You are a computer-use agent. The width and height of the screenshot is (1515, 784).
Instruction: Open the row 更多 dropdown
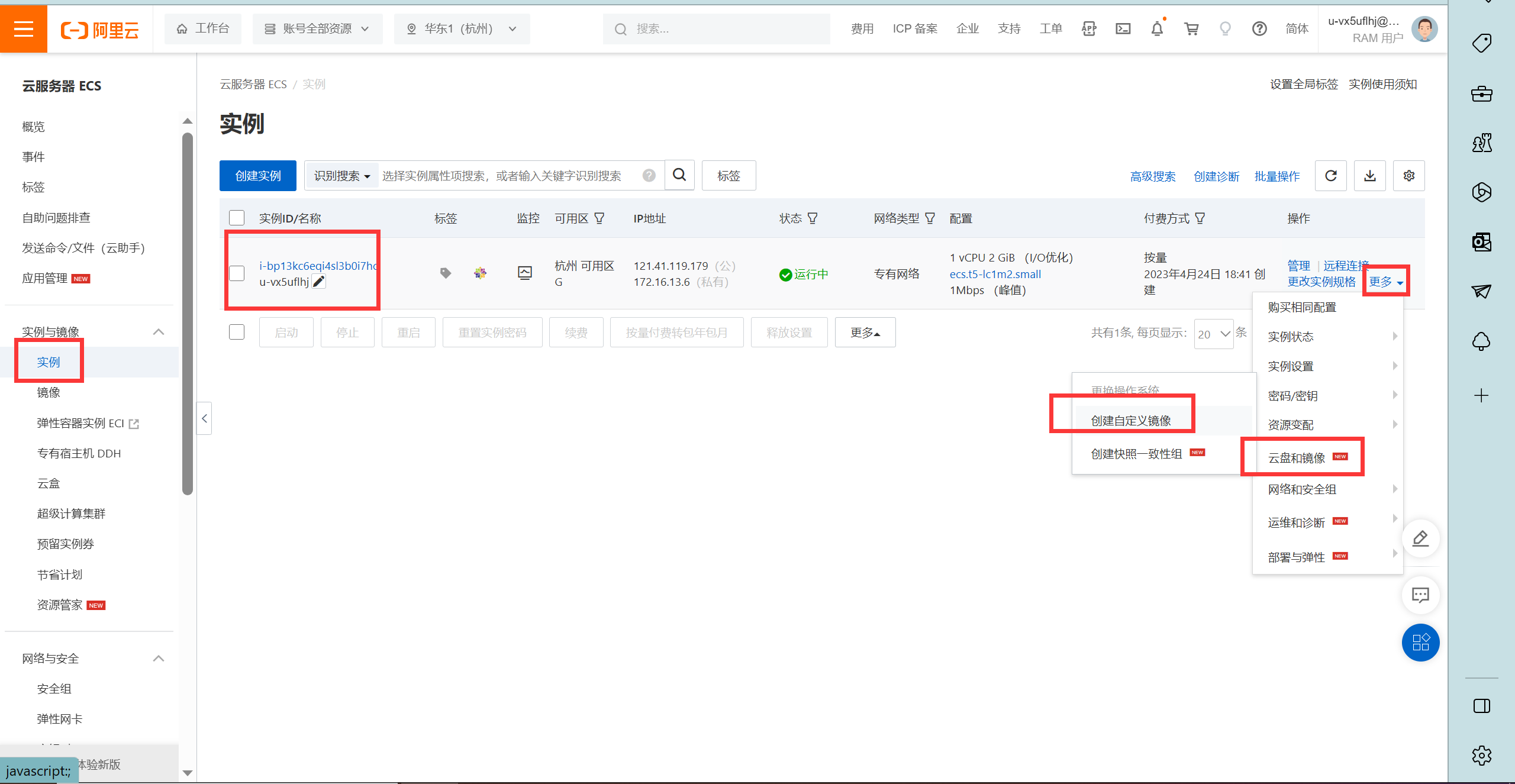(1386, 282)
